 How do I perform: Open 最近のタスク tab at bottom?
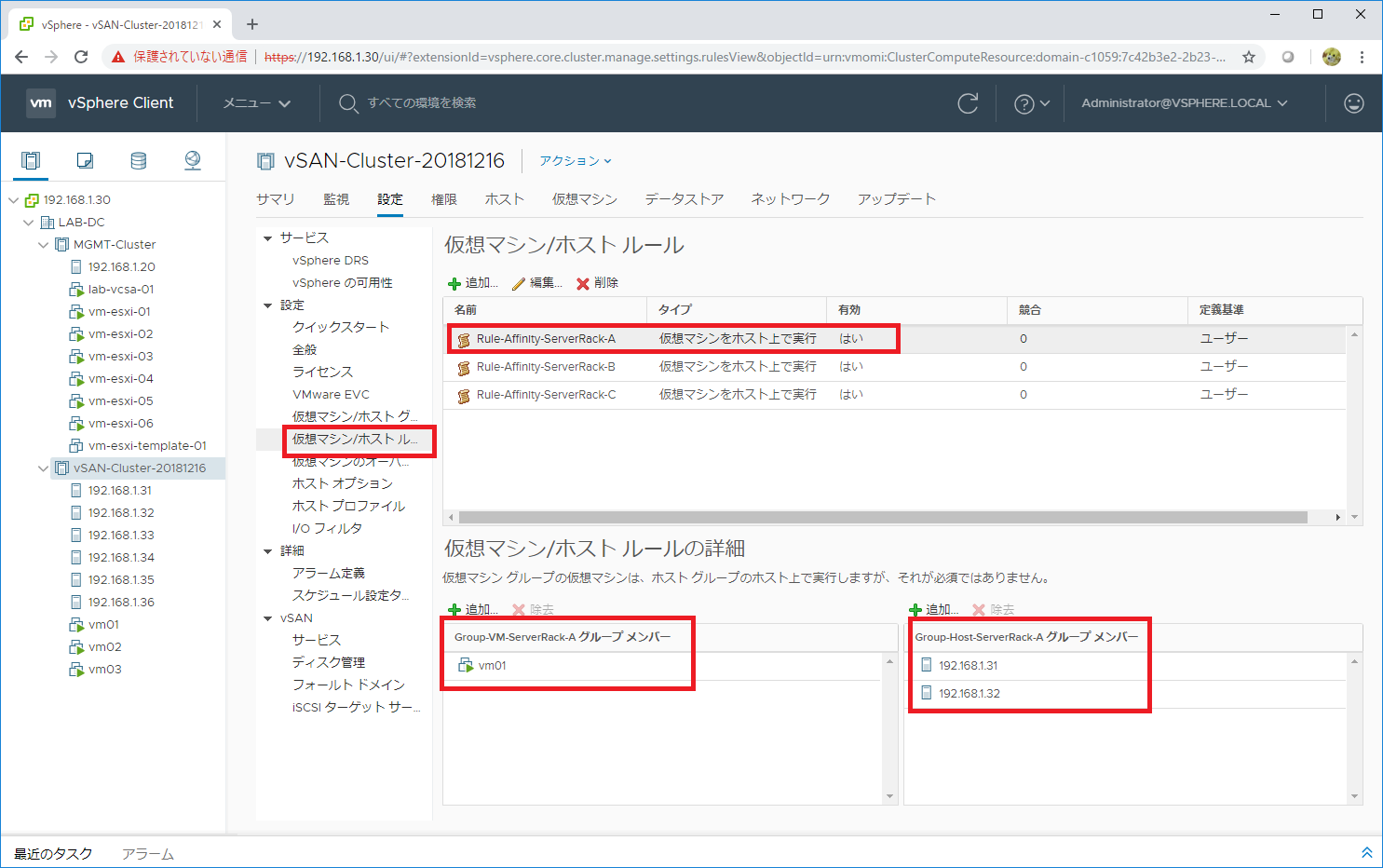(x=53, y=854)
